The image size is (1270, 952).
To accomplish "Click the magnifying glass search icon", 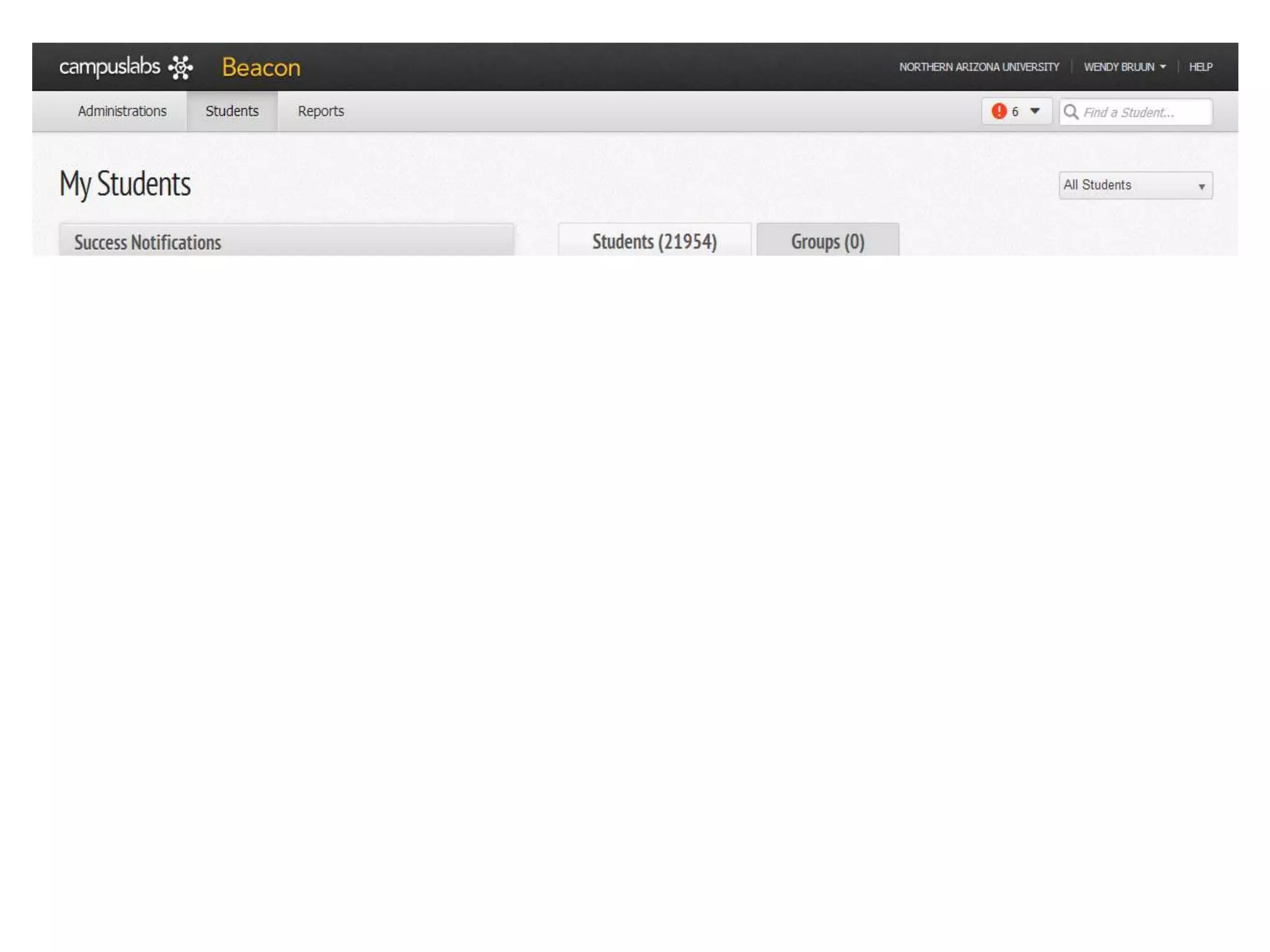I will (1071, 112).
